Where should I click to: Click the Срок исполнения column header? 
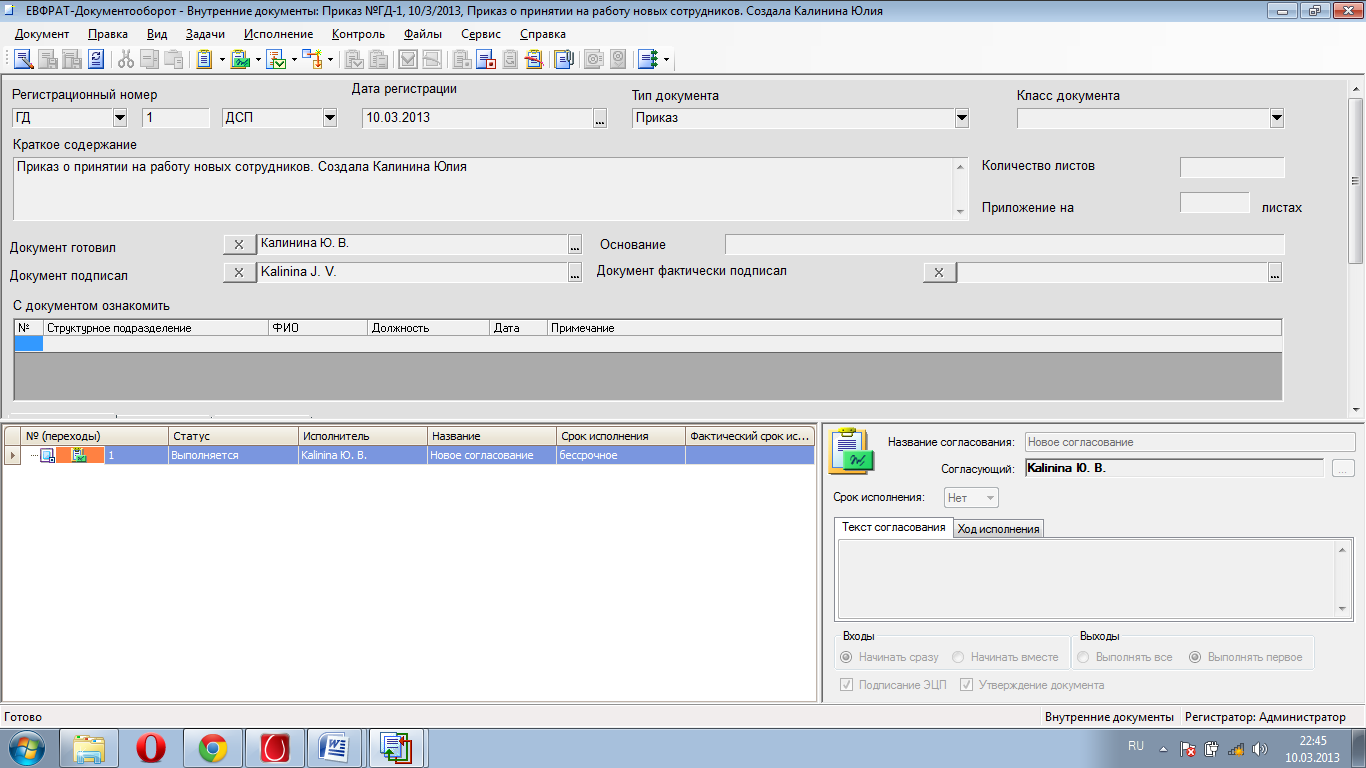pos(621,436)
